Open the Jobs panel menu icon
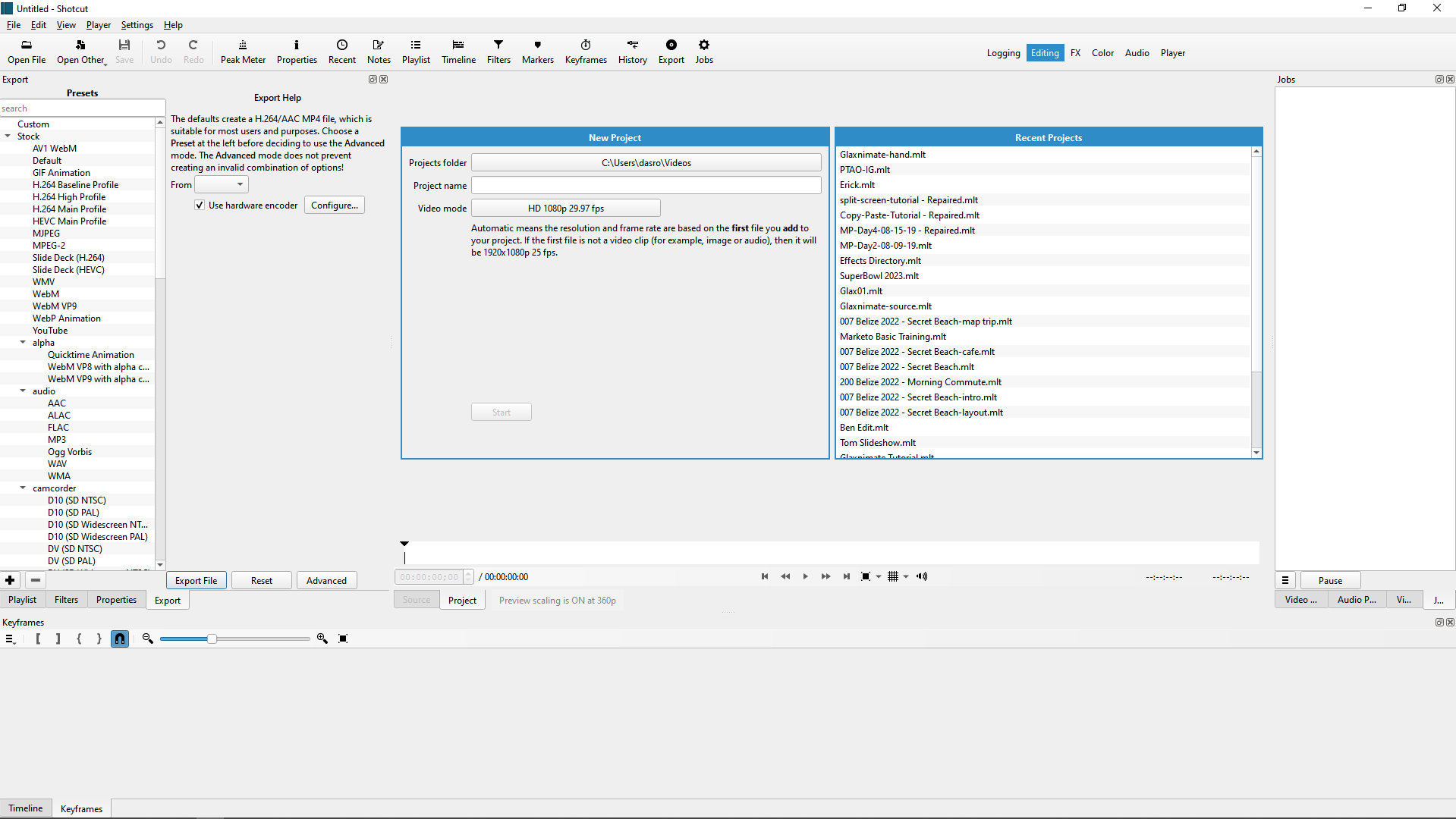This screenshot has height=819, width=1456. point(1285,580)
